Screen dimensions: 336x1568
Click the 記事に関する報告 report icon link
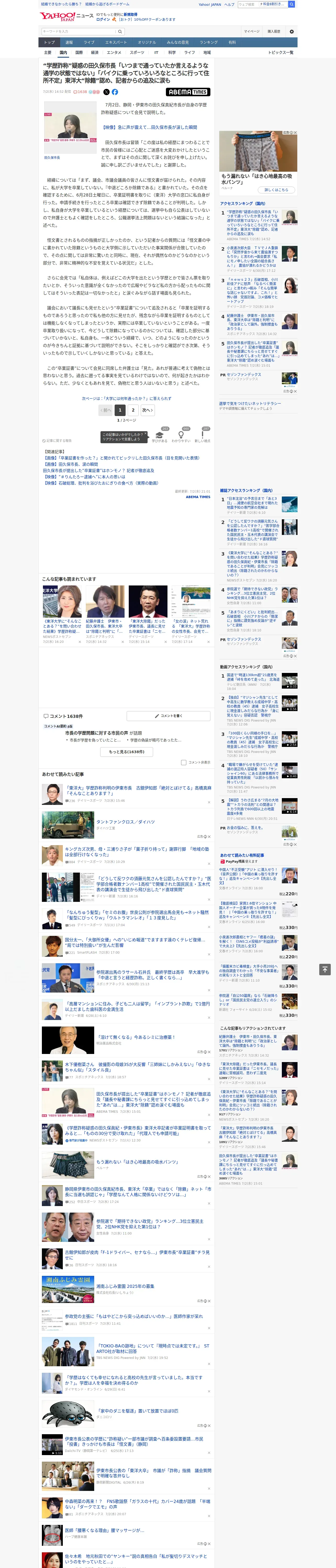pos(57,441)
